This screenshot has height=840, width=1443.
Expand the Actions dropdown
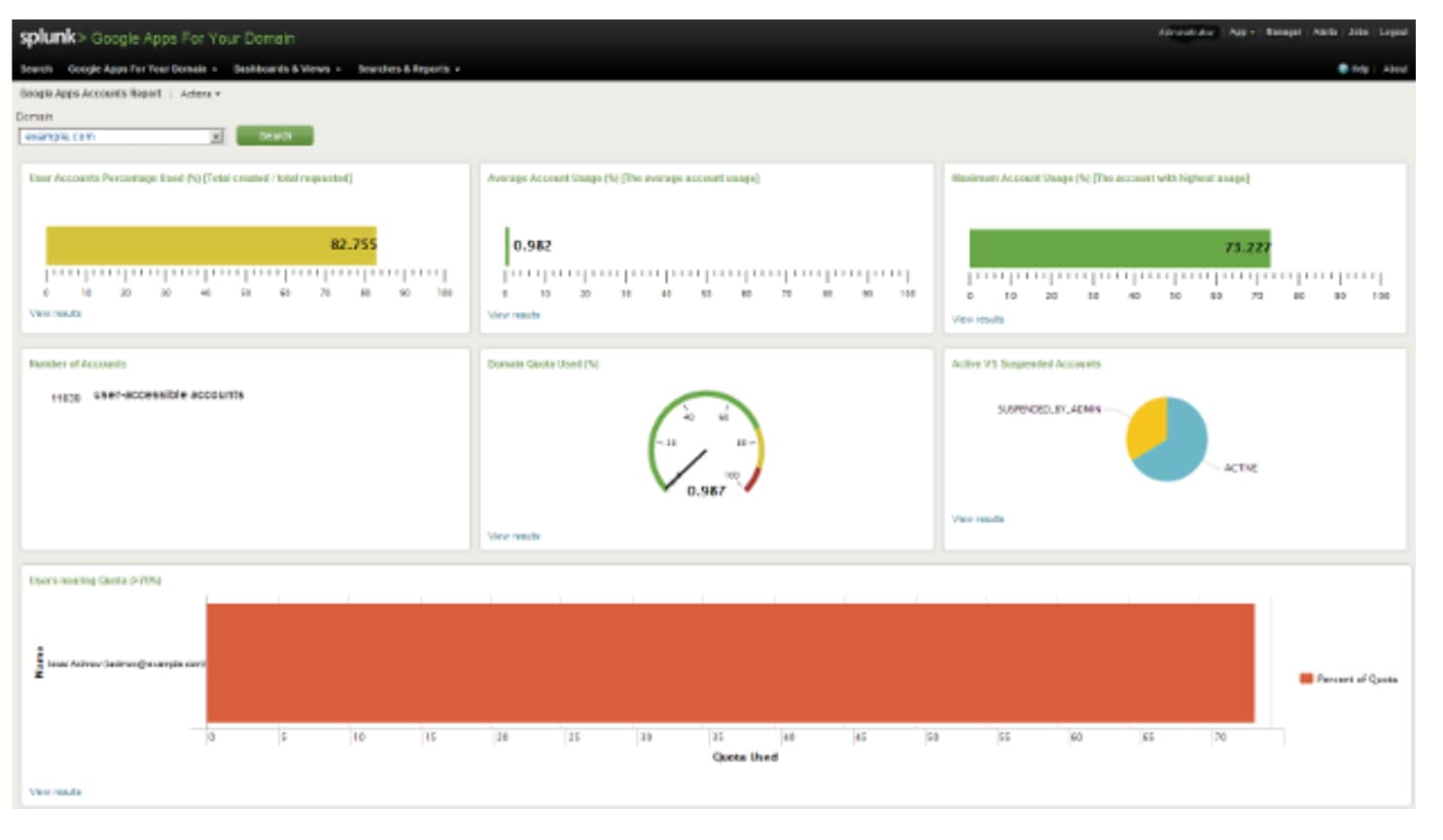click(x=200, y=94)
